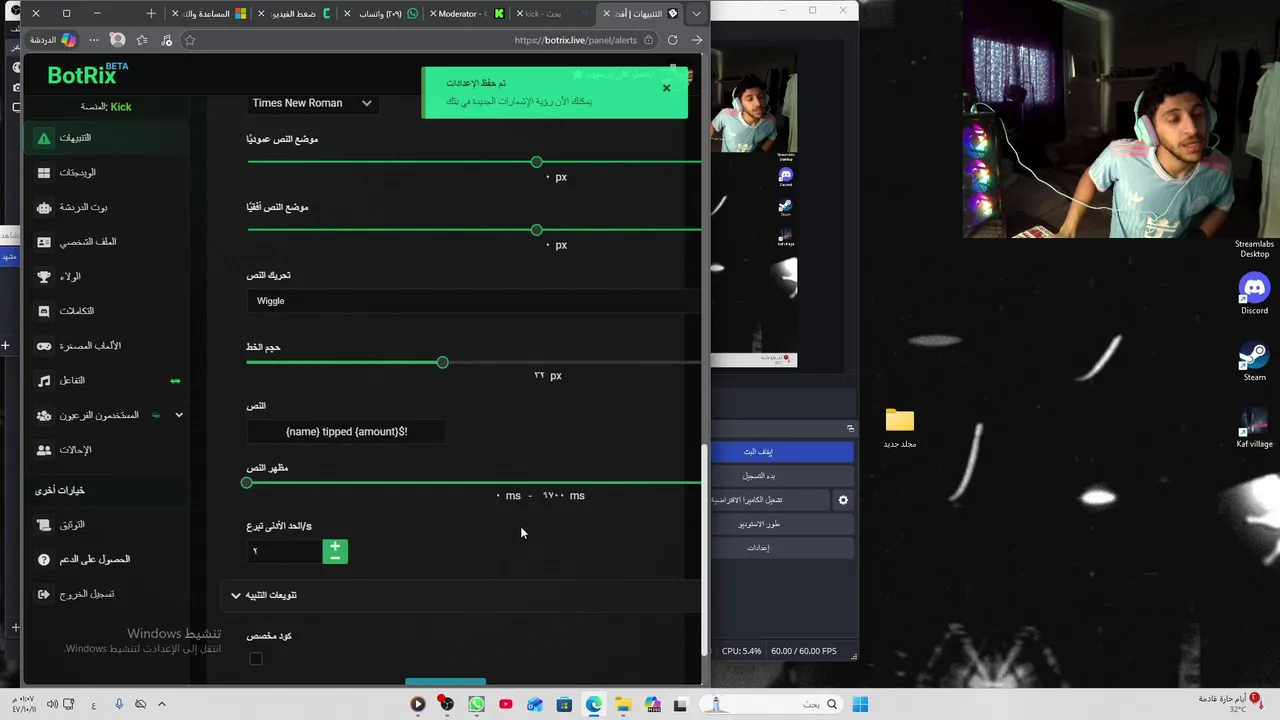
Task: Open Microsoft Edge from the taskbar
Action: tap(593, 705)
